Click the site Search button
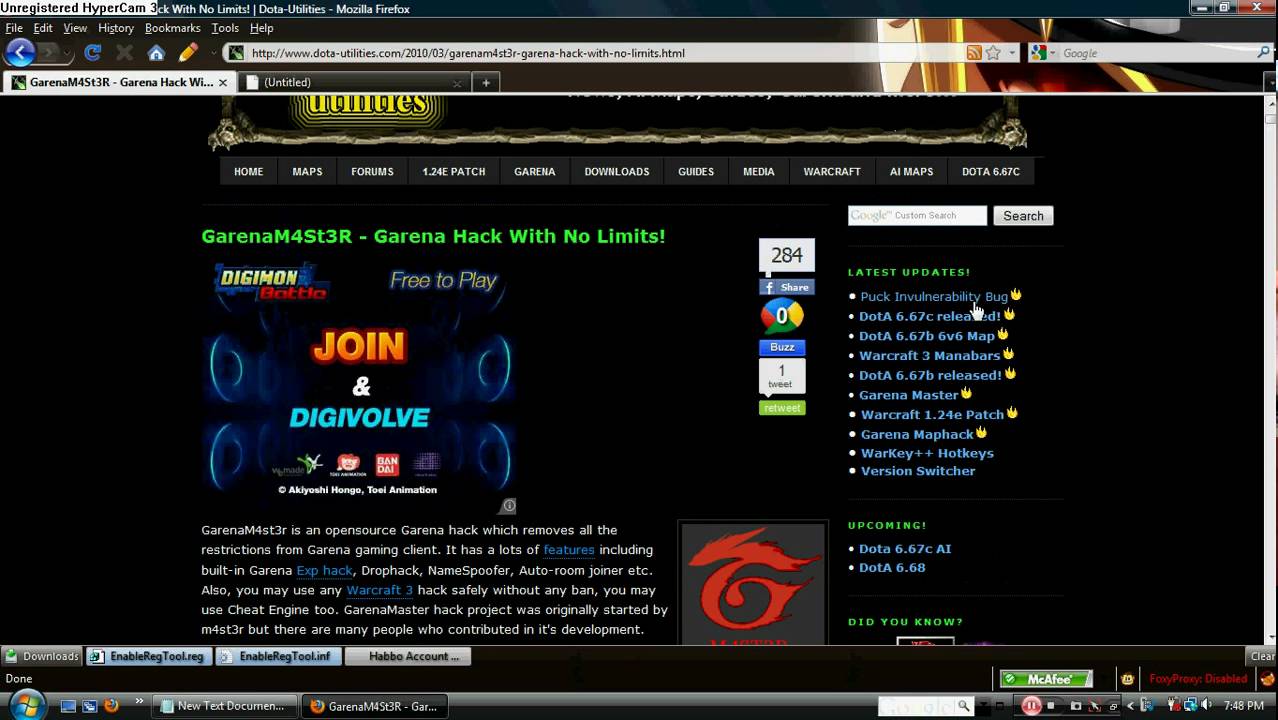This screenshot has height=720, width=1278. coord(1023,216)
